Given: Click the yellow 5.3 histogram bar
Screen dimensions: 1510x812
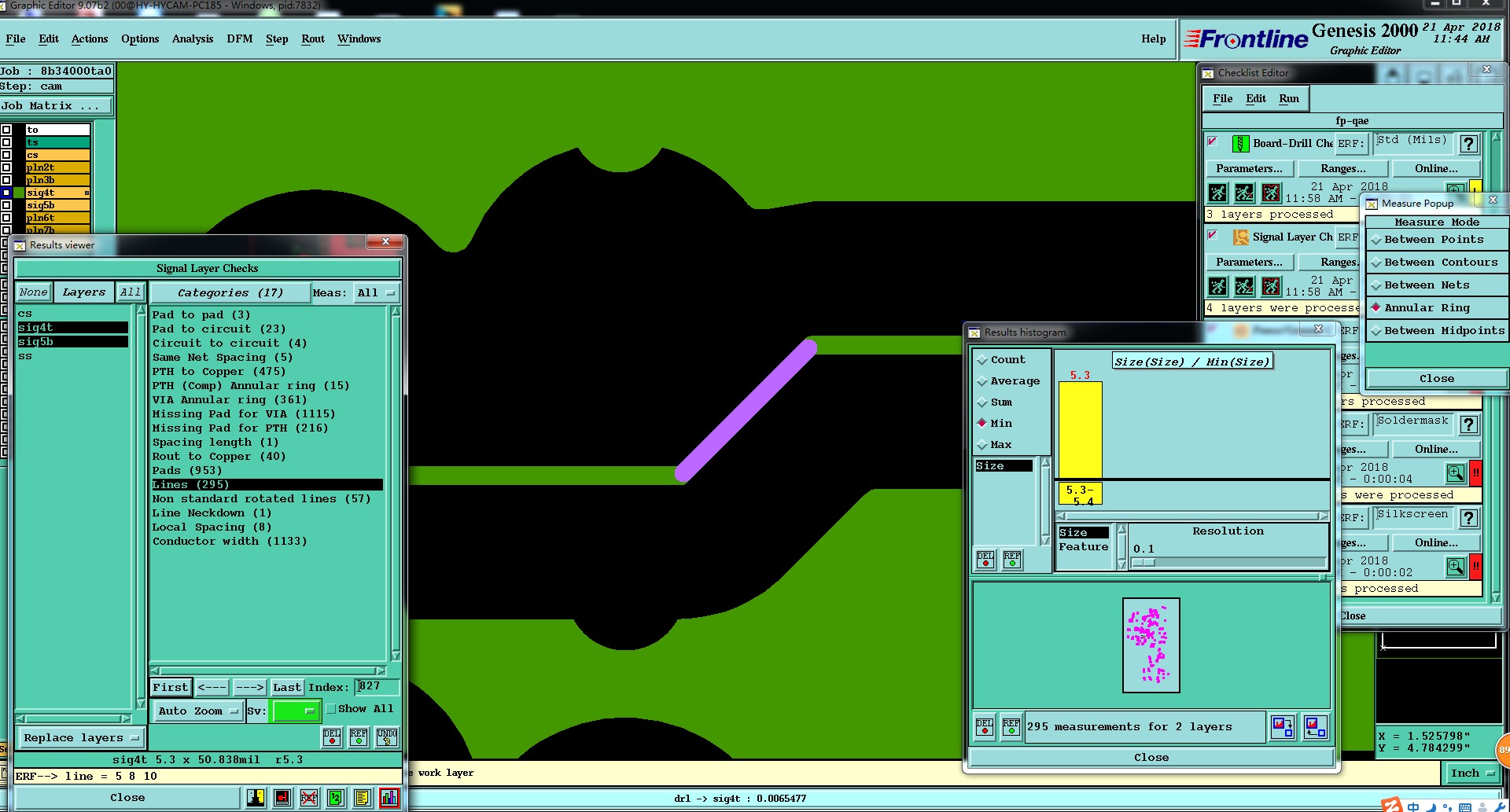Looking at the screenshot, I should [1081, 429].
